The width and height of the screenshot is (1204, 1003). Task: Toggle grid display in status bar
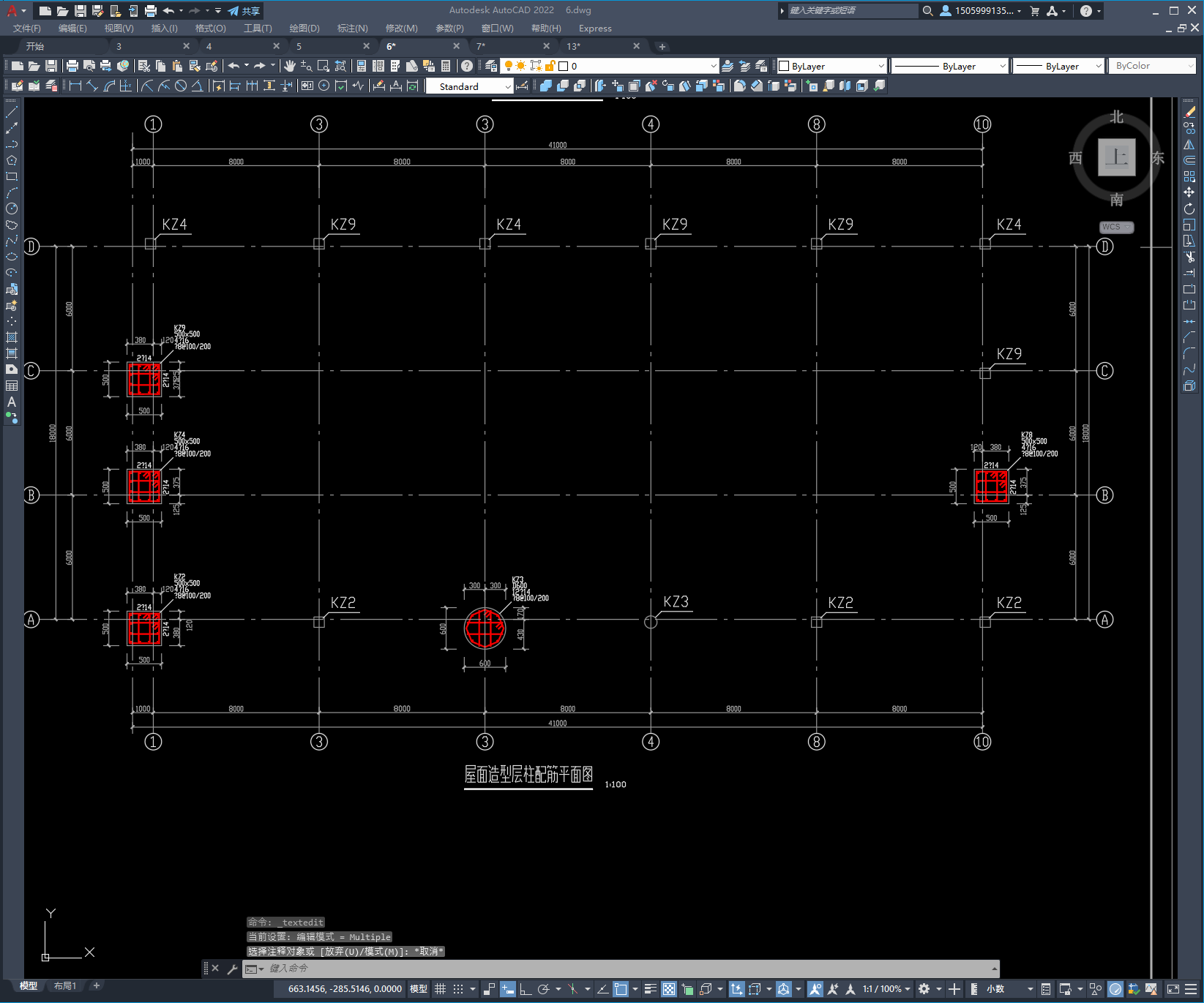point(440,989)
